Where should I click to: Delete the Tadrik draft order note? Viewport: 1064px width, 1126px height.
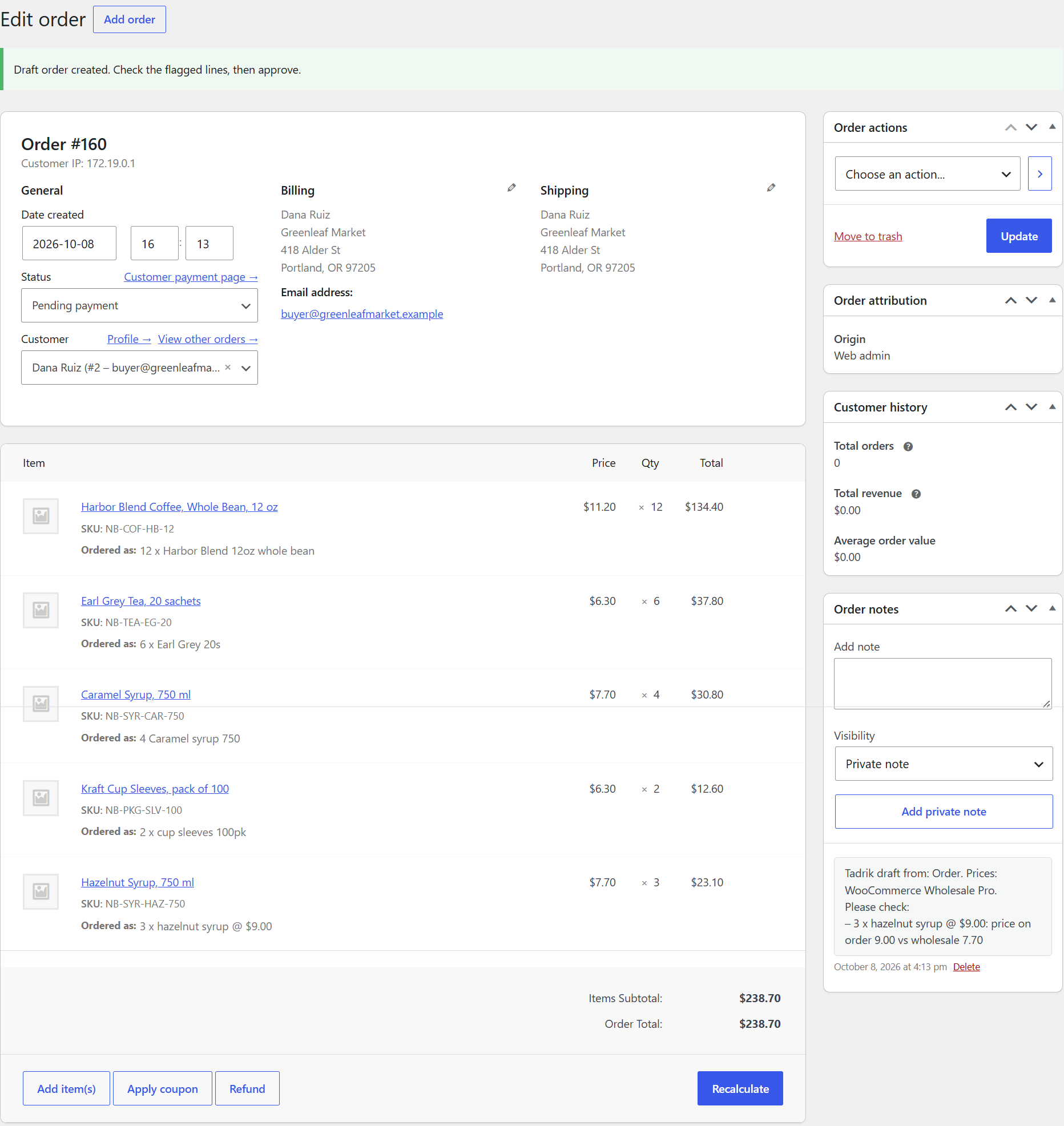click(x=966, y=967)
